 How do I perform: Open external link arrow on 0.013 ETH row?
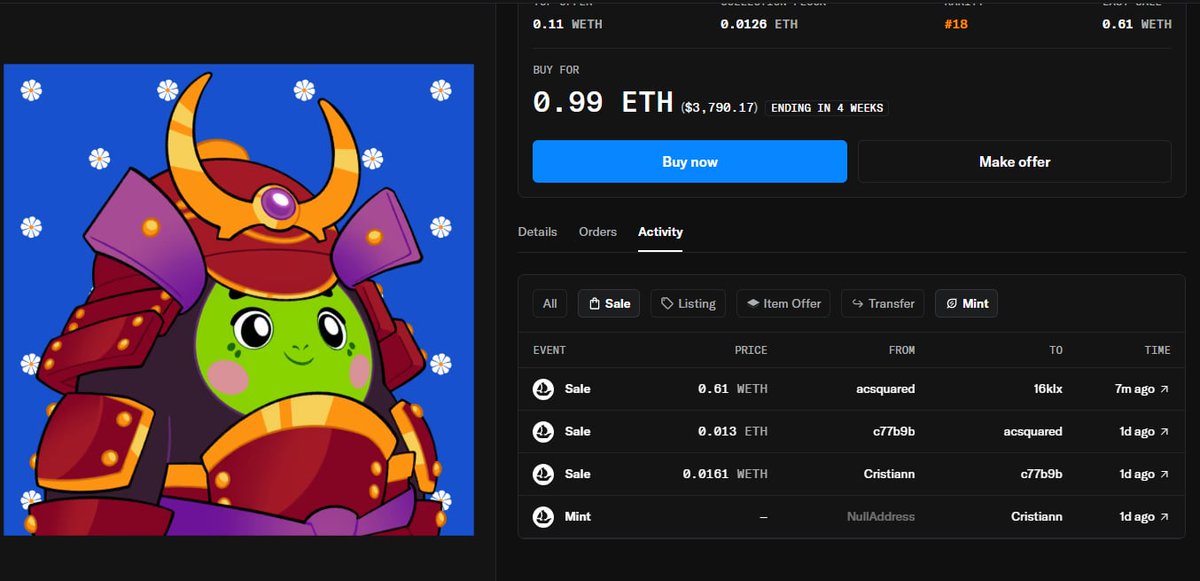(x=1164, y=432)
